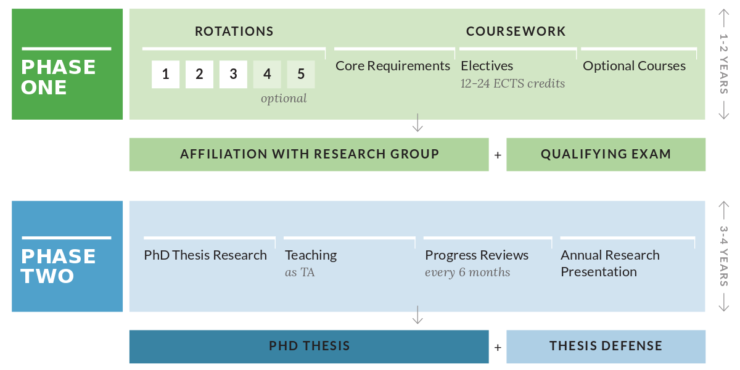740x370 pixels.
Task: Click optional rotation box 5
Action: click(x=301, y=74)
